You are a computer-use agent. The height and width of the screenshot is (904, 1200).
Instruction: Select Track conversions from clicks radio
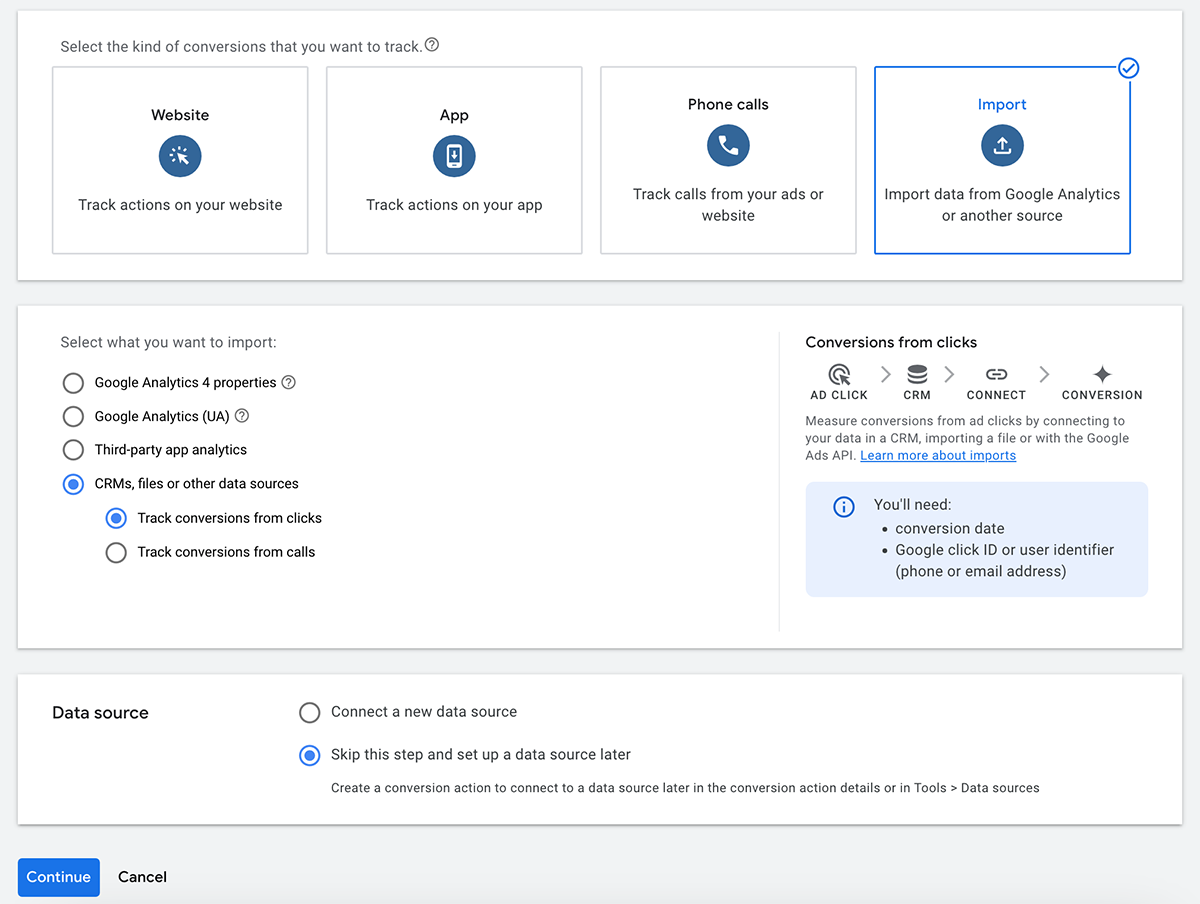(x=116, y=518)
